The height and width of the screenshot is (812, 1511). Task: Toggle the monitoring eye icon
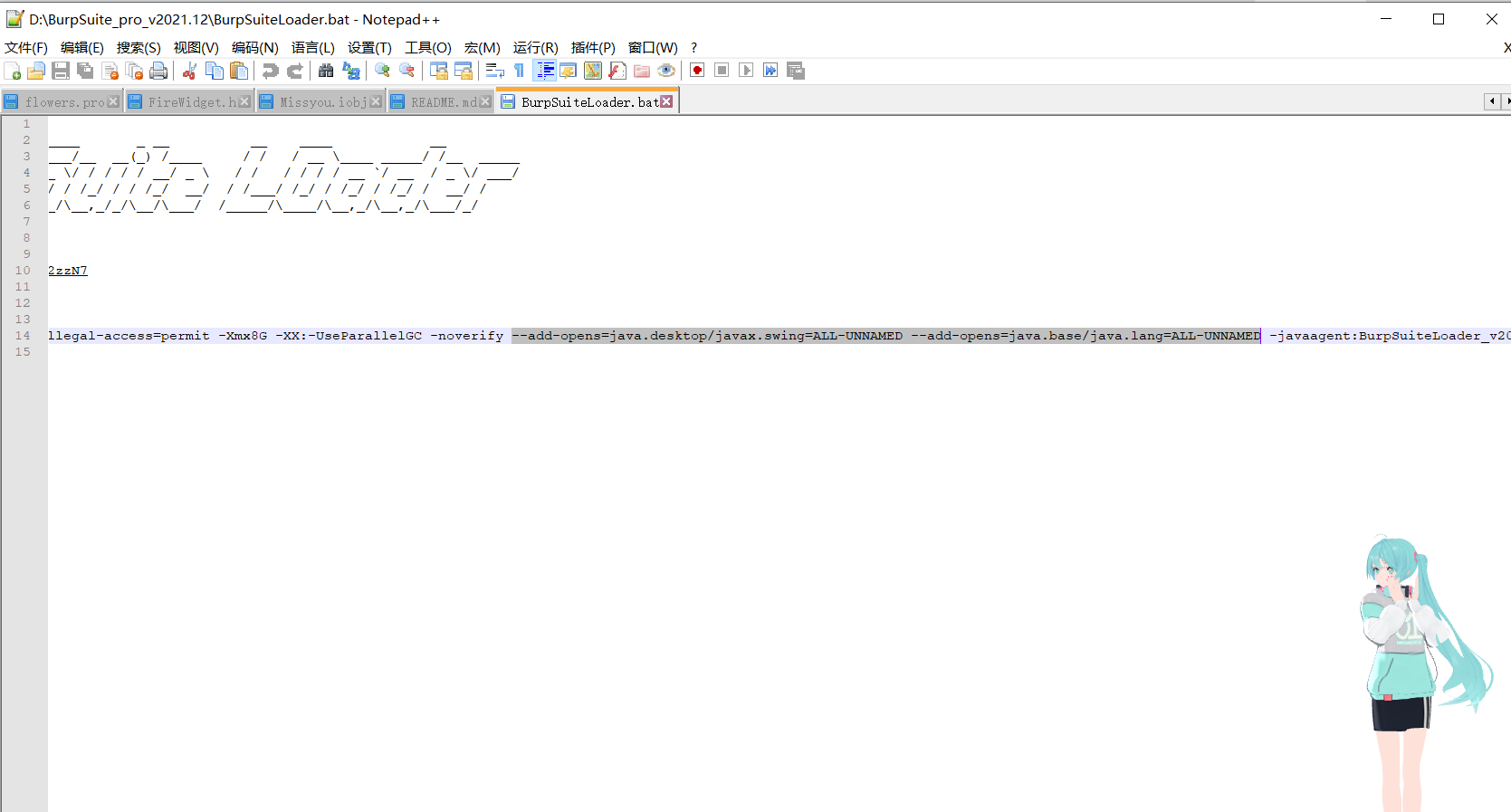pyautogui.click(x=666, y=71)
